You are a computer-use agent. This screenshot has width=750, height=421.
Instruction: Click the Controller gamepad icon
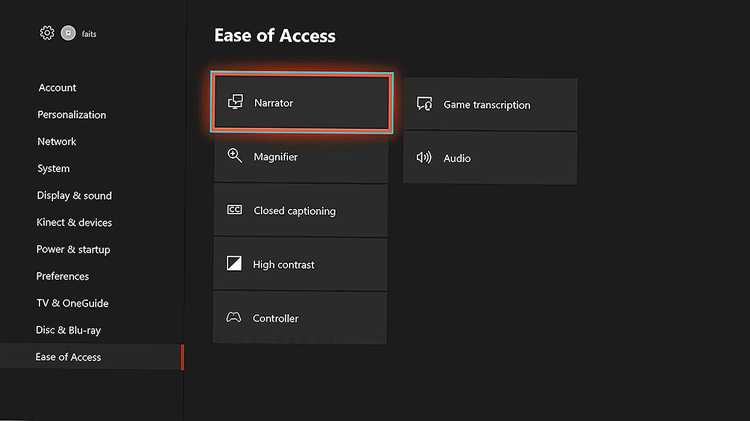coord(234,318)
